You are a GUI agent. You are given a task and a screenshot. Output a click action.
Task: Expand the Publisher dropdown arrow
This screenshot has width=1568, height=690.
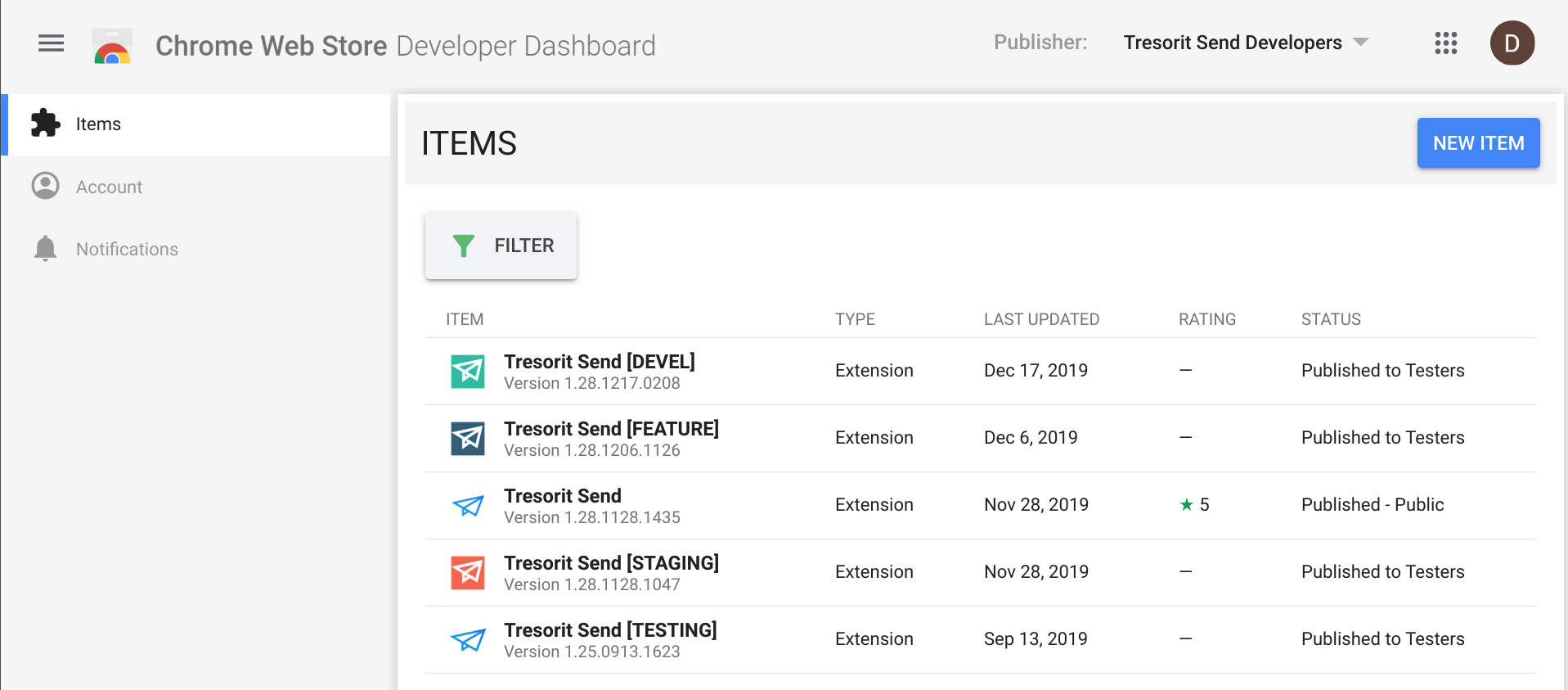coord(1360,43)
